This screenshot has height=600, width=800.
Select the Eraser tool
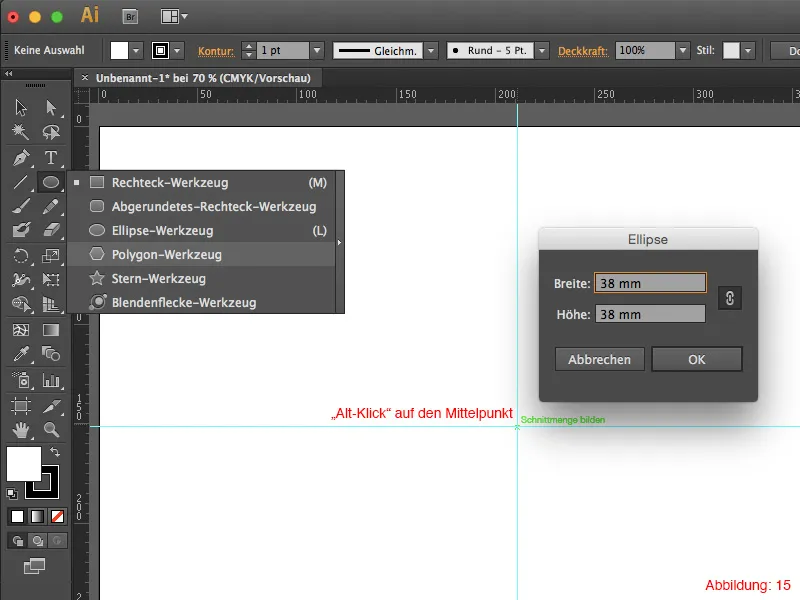pyautogui.click(x=51, y=230)
